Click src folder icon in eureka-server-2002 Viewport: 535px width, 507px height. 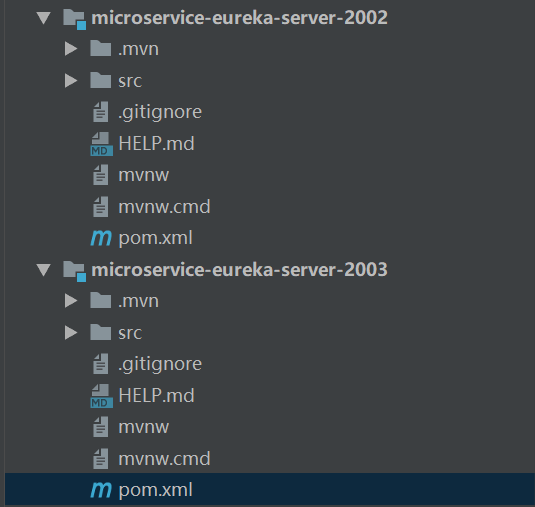coord(101,80)
